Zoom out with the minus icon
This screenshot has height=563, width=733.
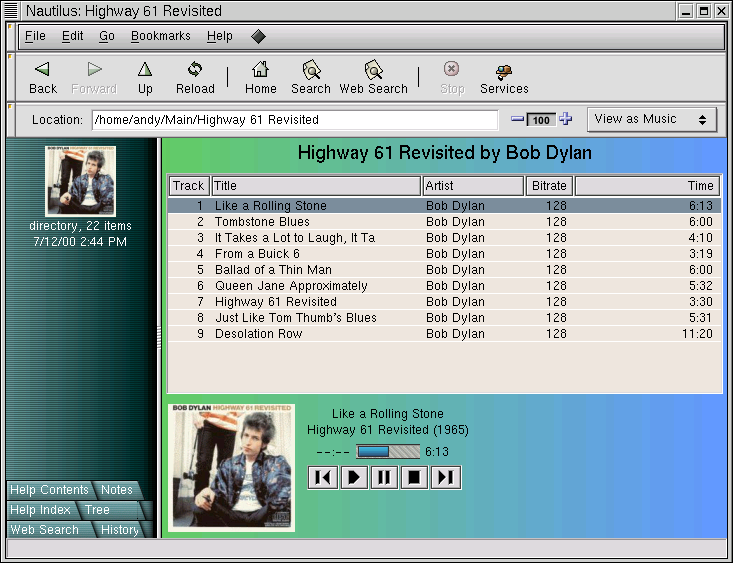tap(517, 119)
